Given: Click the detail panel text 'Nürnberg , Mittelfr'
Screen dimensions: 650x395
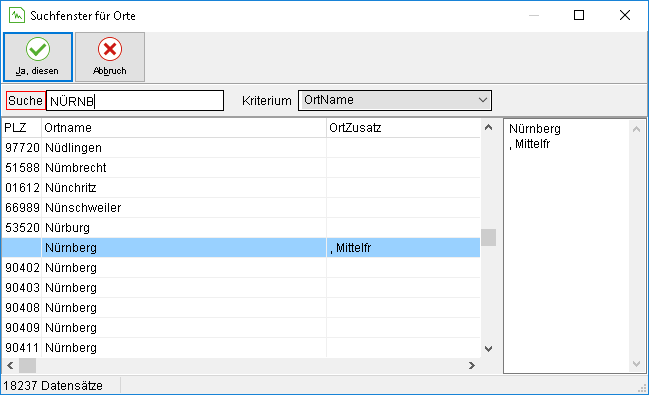Looking at the screenshot, I should 535,136.
